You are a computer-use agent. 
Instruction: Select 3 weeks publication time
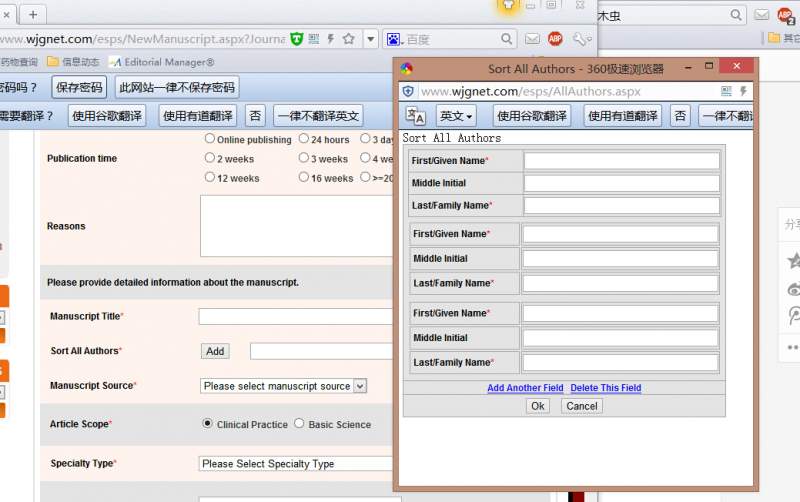coord(304,158)
